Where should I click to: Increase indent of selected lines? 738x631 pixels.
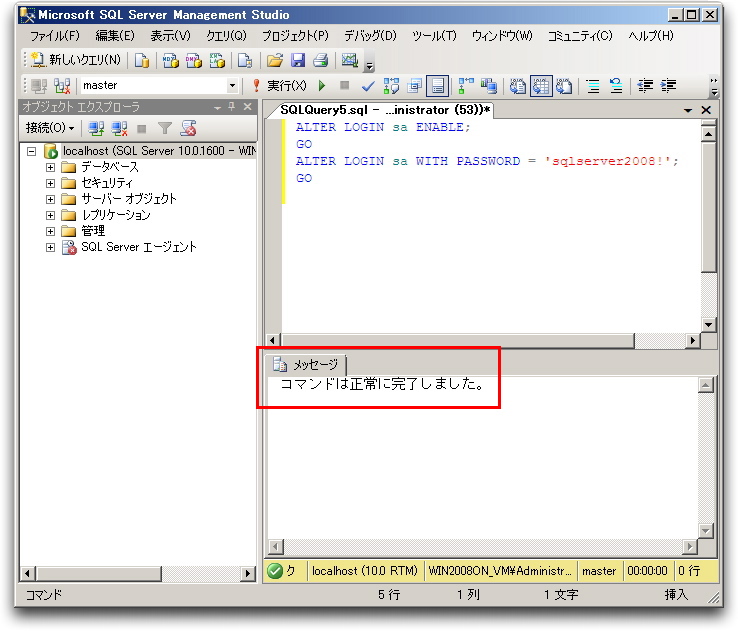click(668, 86)
